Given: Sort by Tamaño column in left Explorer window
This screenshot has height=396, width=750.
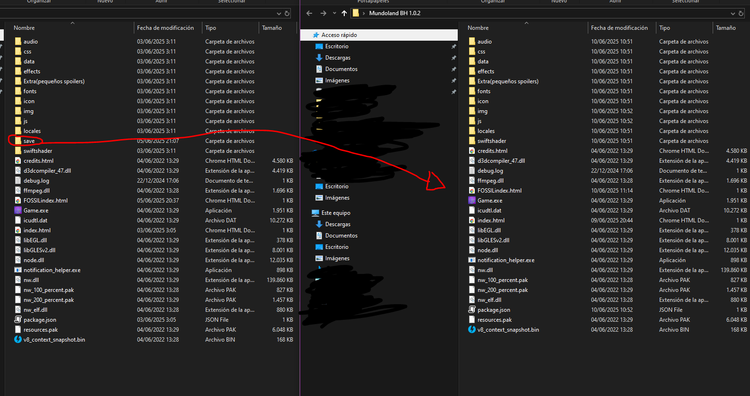Looking at the screenshot, I should pos(272,28).
